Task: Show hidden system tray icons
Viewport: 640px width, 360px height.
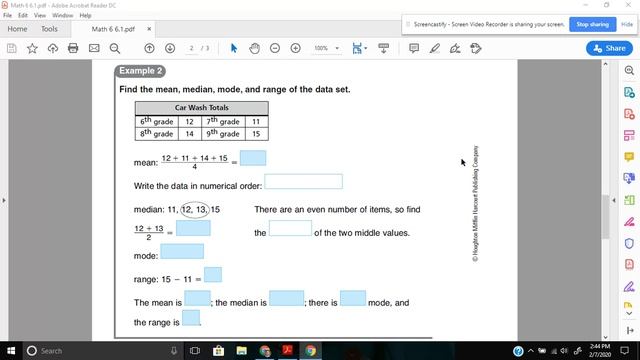Action: (531, 351)
